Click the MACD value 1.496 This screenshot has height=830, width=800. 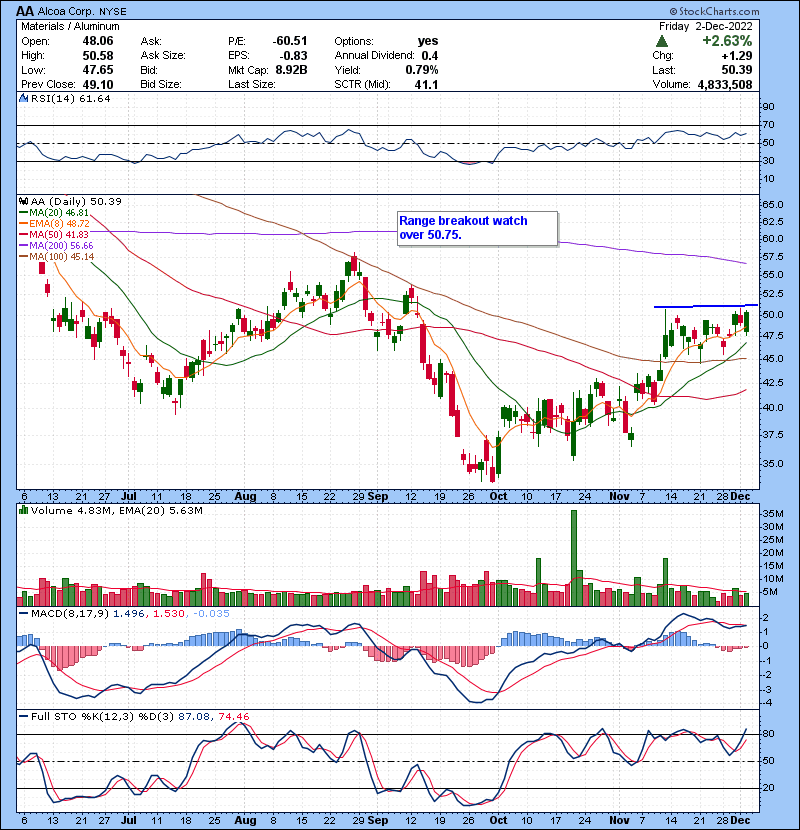coord(128,614)
